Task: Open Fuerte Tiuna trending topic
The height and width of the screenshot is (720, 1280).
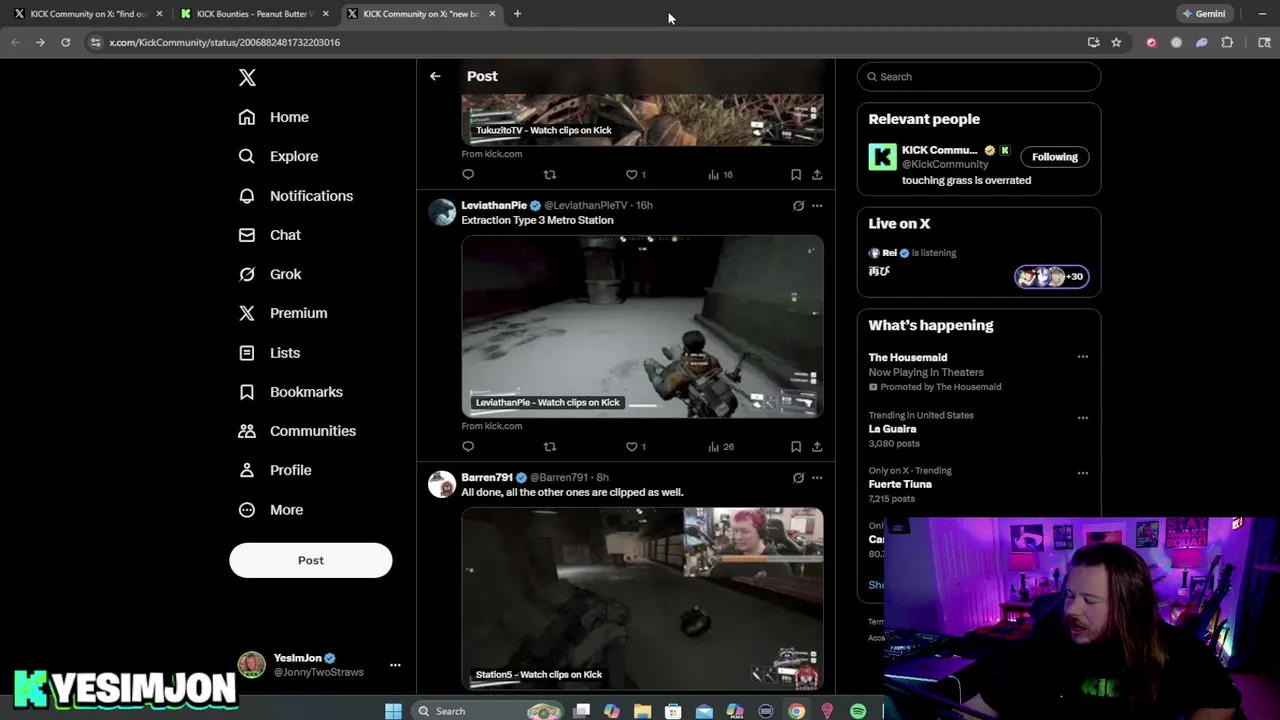Action: pyautogui.click(x=900, y=484)
